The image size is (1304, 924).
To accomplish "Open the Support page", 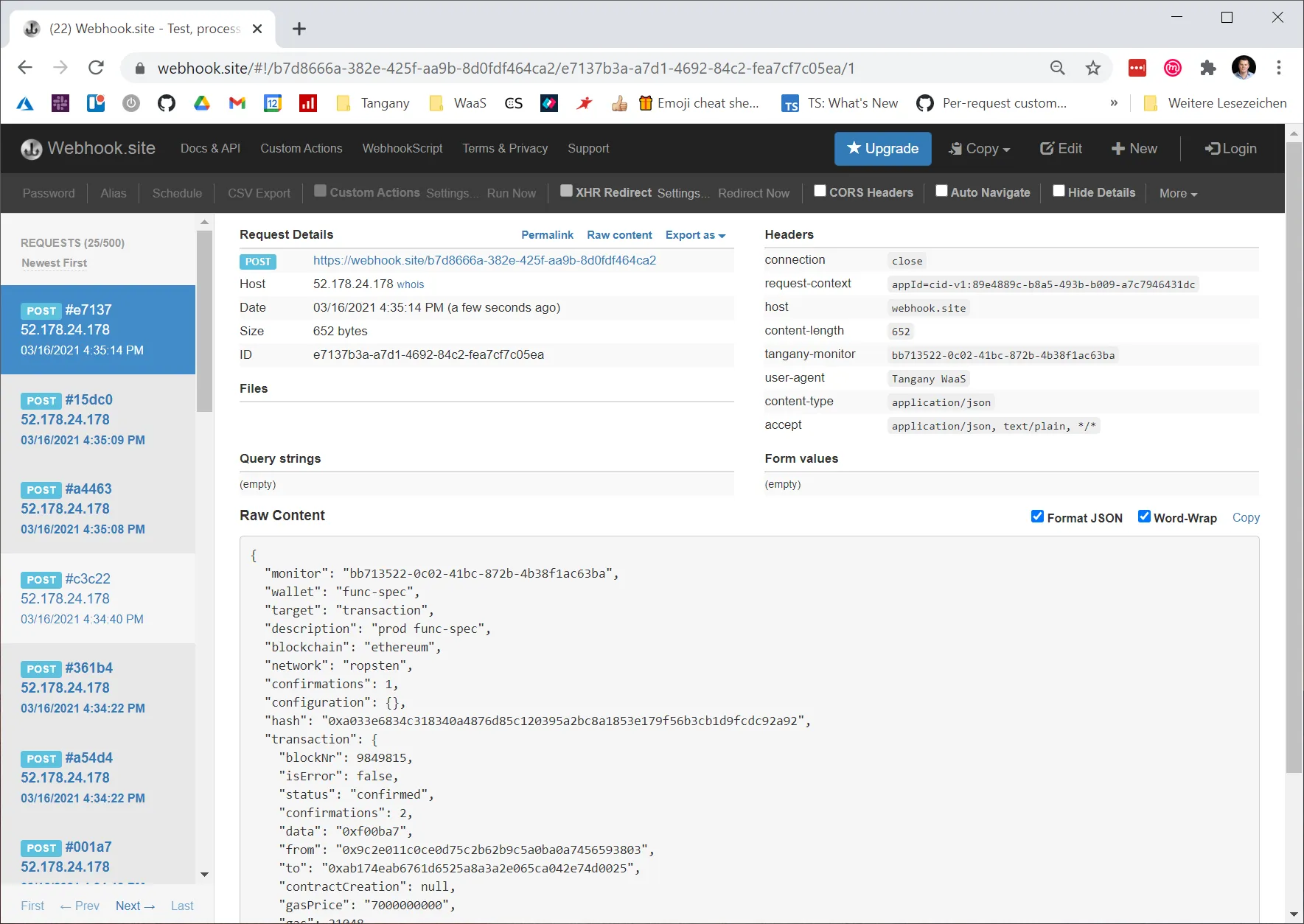I will coord(588,148).
